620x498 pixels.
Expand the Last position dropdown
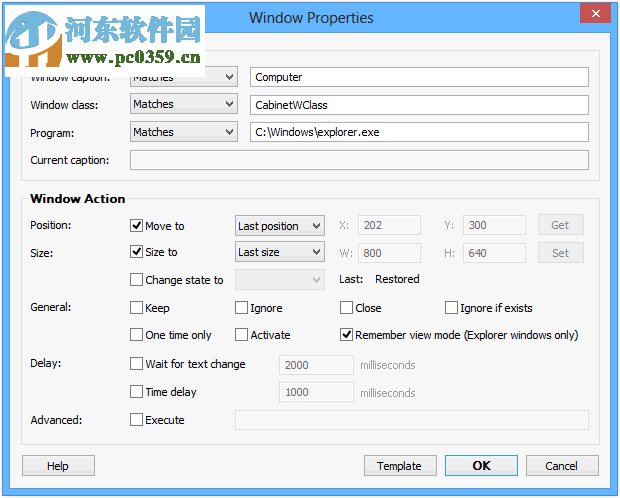(x=280, y=226)
